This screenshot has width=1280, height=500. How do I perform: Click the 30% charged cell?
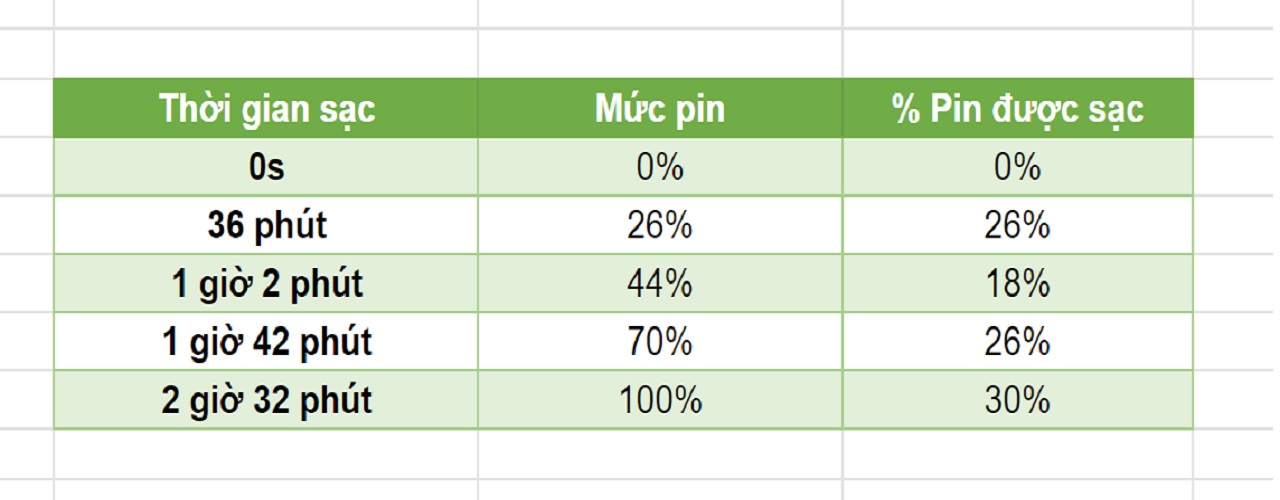click(1018, 400)
